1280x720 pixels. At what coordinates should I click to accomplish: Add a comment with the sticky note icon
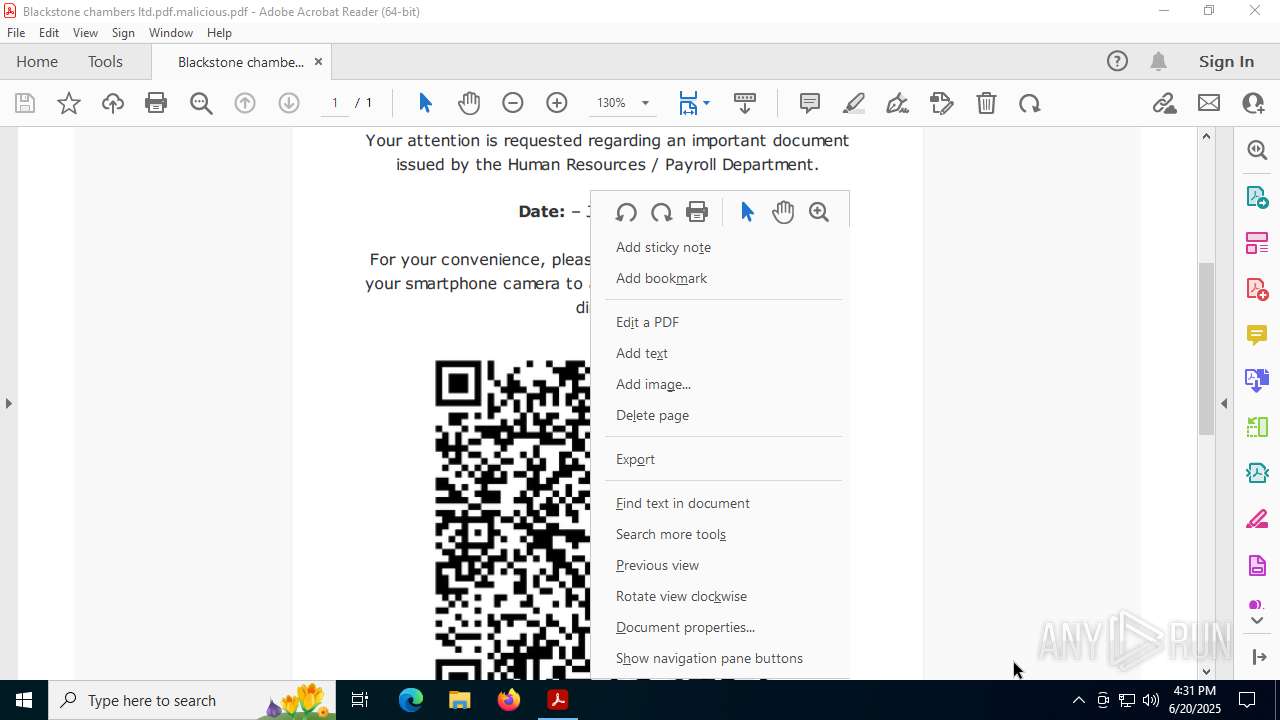click(810, 103)
